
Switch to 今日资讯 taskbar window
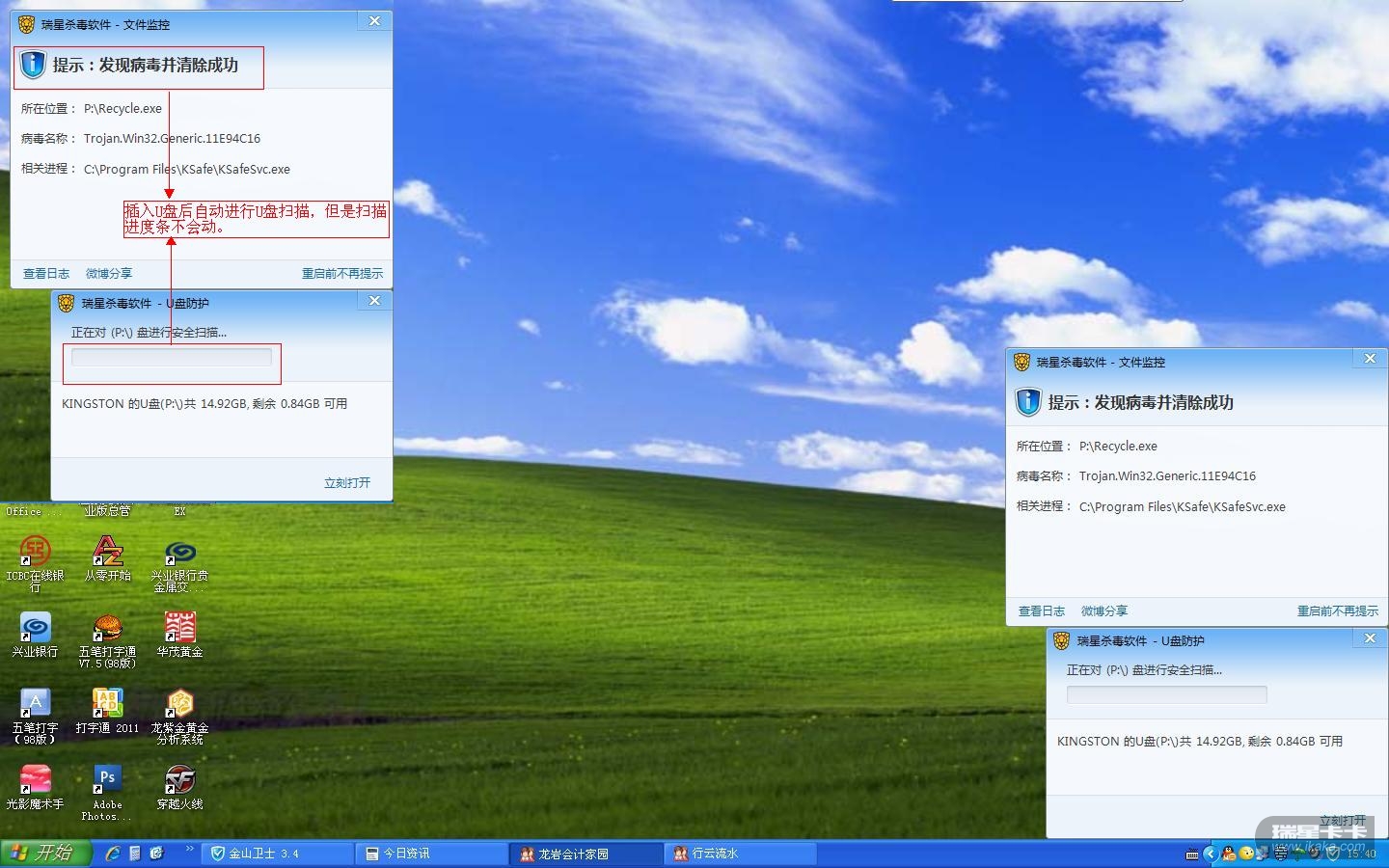433,854
